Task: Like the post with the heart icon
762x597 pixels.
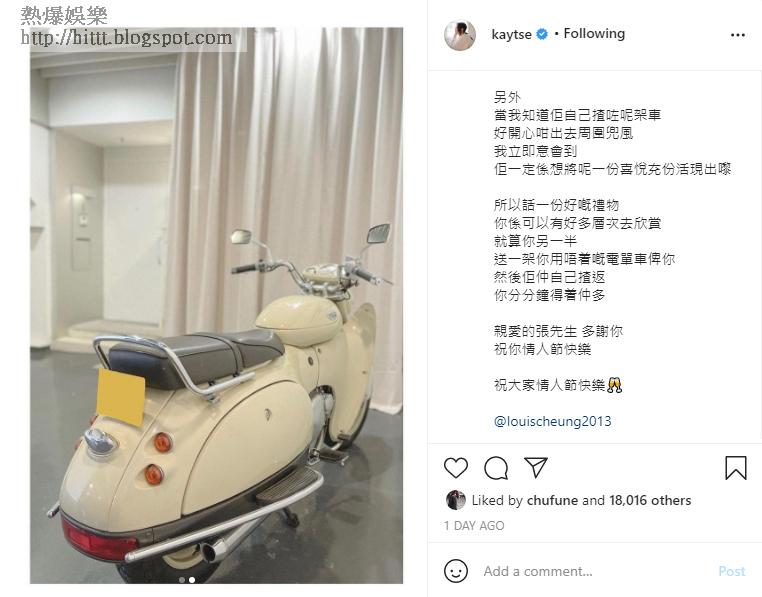Action: (x=456, y=468)
